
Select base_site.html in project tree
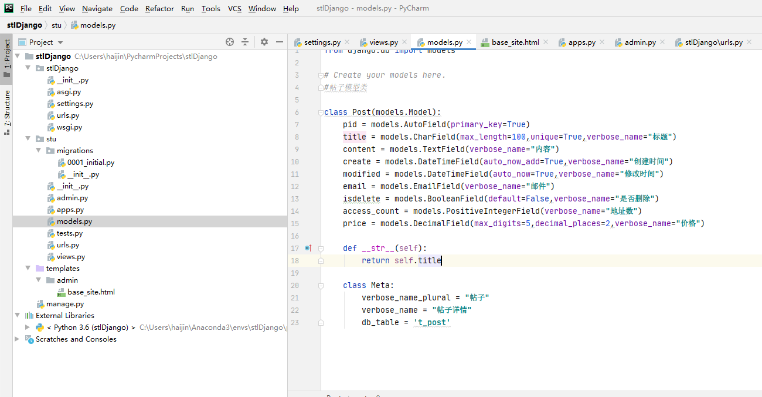[91, 292]
